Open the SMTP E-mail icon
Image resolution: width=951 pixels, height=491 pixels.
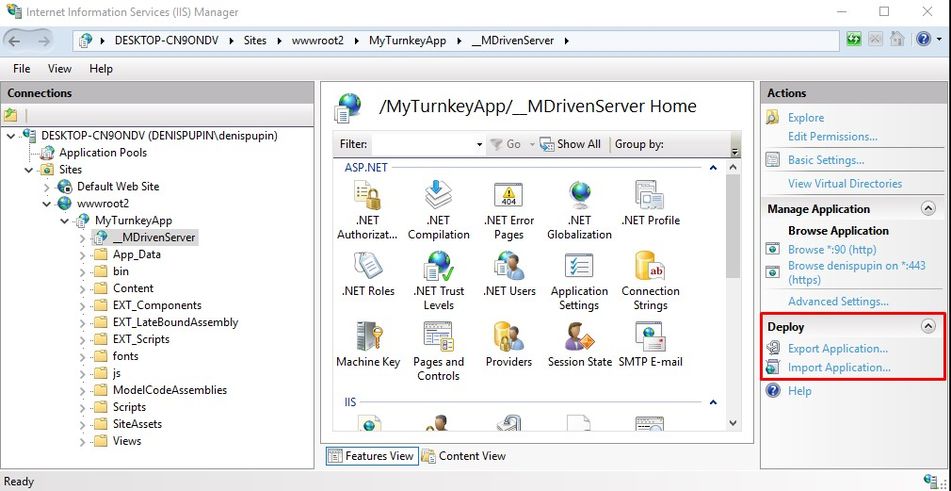click(x=650, y=344)
